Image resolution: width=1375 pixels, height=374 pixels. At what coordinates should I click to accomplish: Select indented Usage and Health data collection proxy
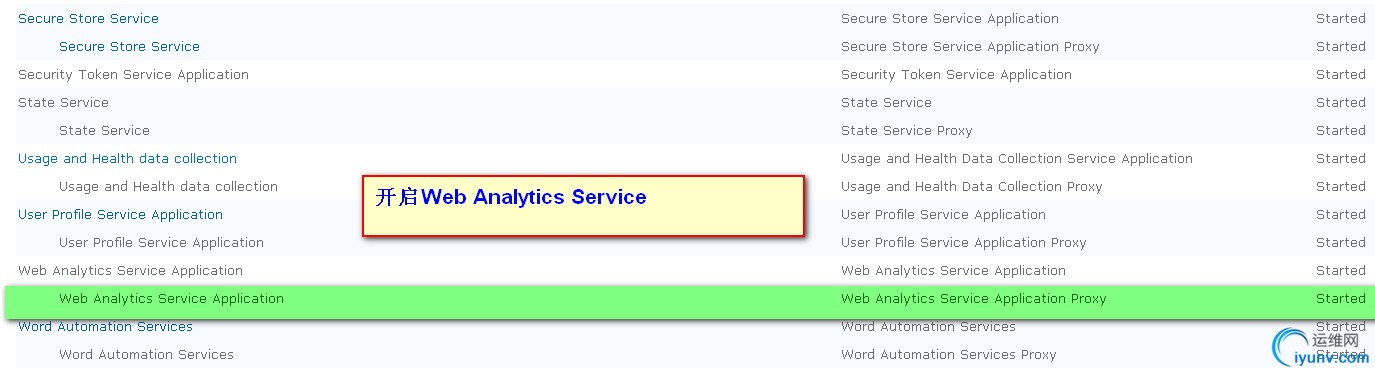pyautogui.click(x=168, y=186)
